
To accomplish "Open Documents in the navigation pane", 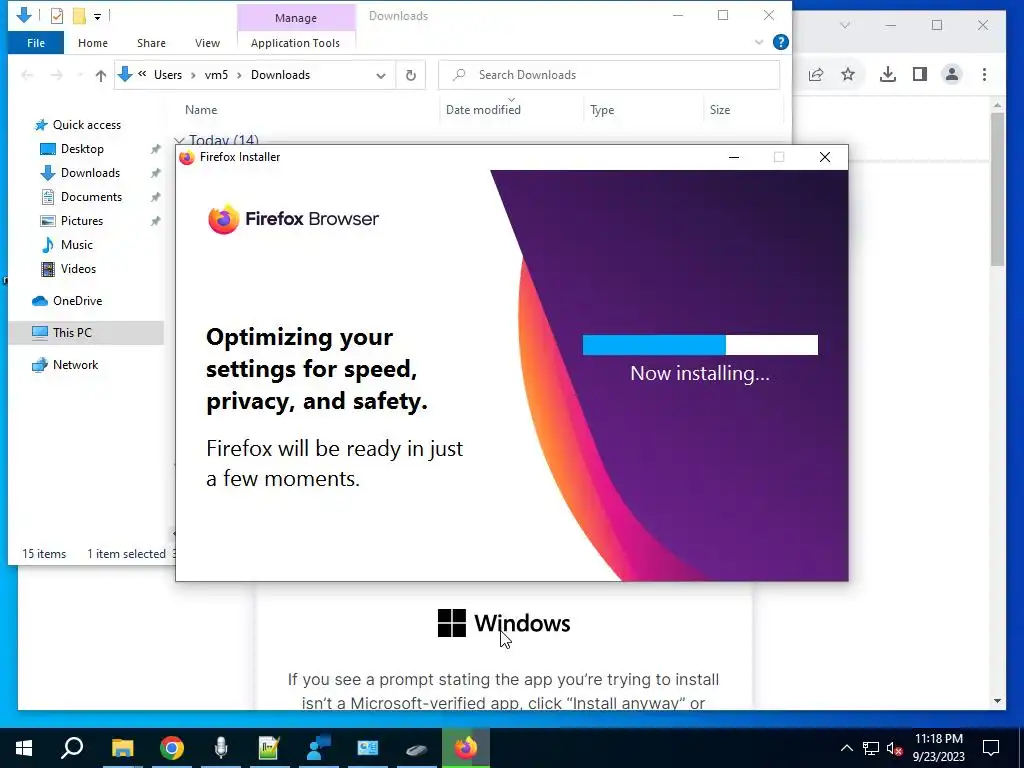I will 91,197.
